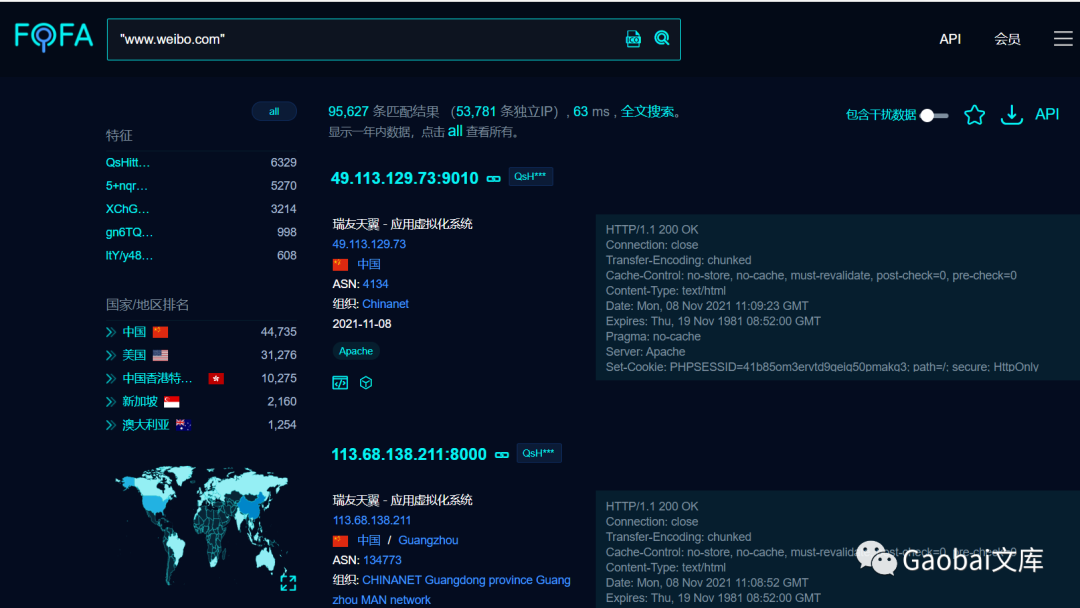Viewport: 1080px width, 608px height.
Task: Click the China flag in country ranking
Action: (160, 332)
